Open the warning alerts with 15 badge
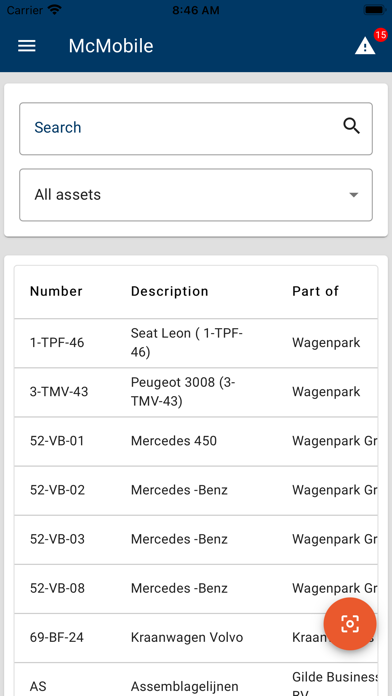 click(x=365, y=46)
